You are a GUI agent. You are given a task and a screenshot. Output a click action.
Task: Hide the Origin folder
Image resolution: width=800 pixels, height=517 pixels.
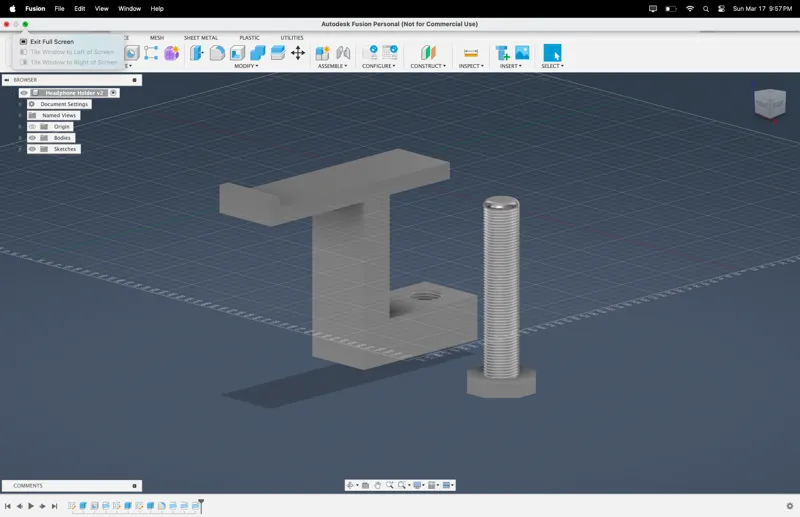pos(32,127)
